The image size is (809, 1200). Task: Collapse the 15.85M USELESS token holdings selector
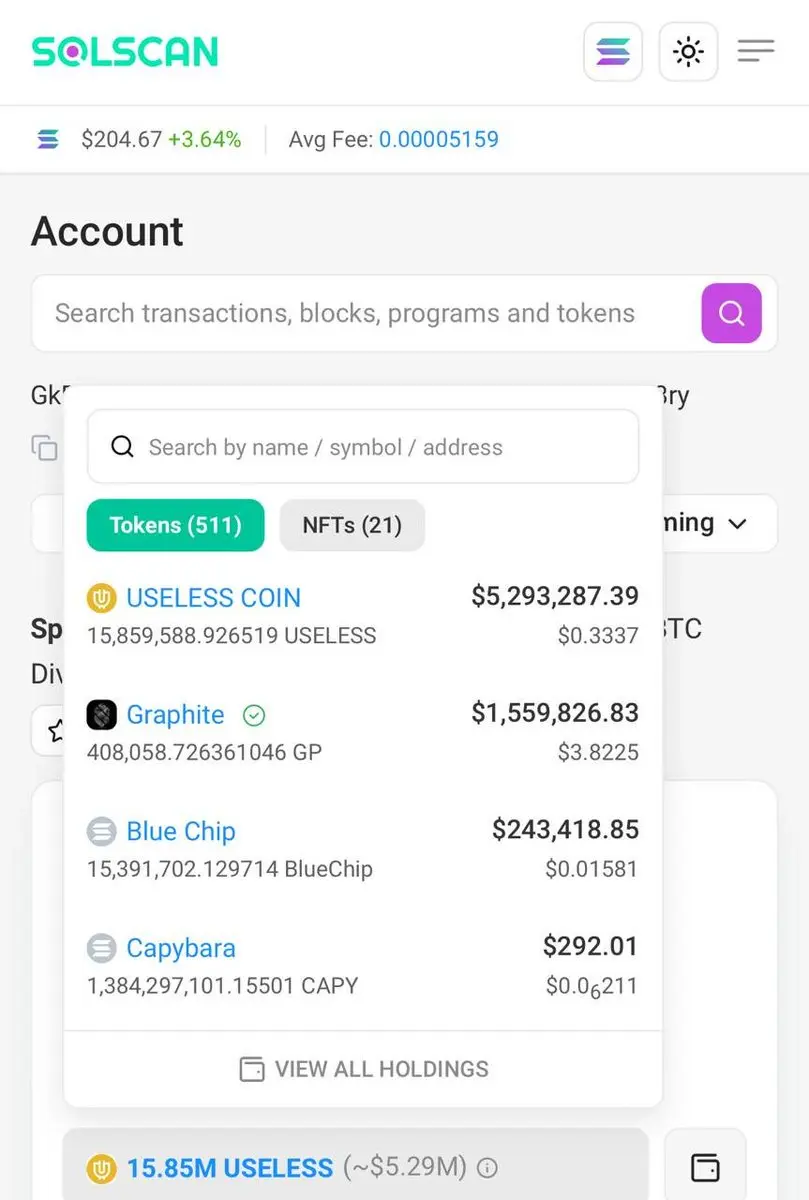[356, 1165]
